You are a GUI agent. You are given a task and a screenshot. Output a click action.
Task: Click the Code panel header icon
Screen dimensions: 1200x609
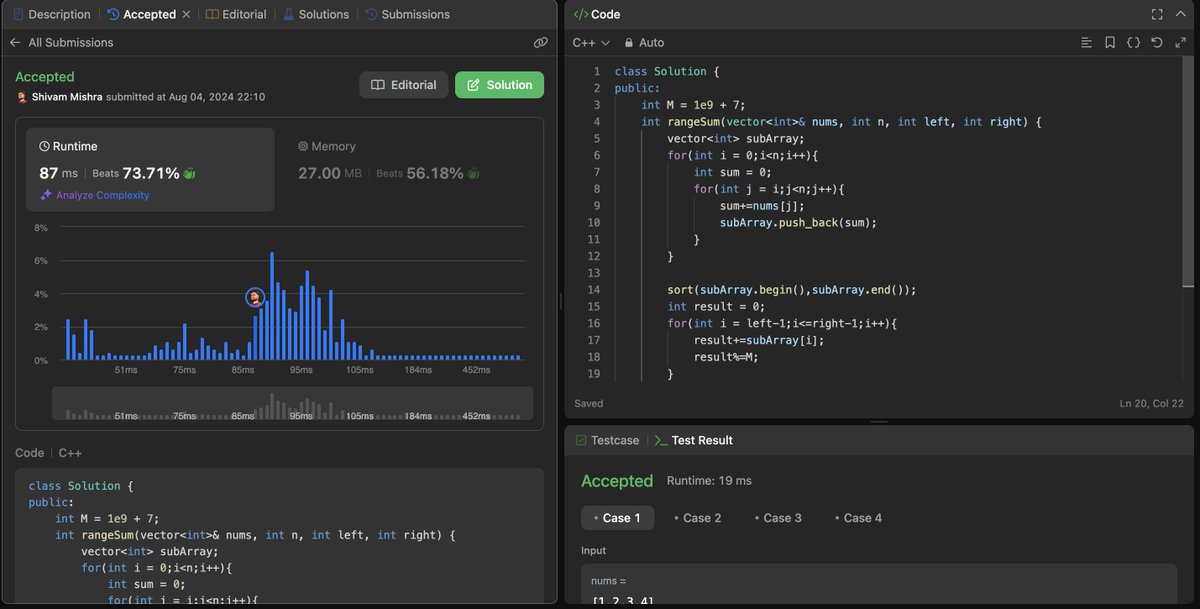pyautogui.click(x=581, y=14)
